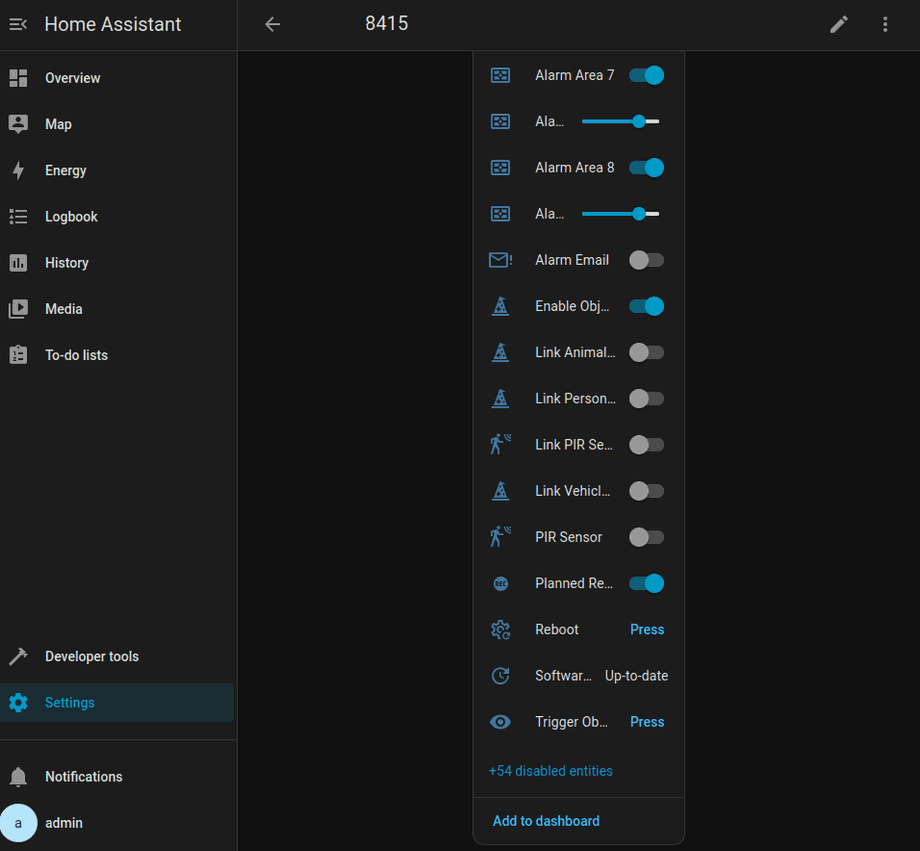Open the three-dot overflow menu
The height and width of the screenshot is (851, 920).
(x=885, y=24)
